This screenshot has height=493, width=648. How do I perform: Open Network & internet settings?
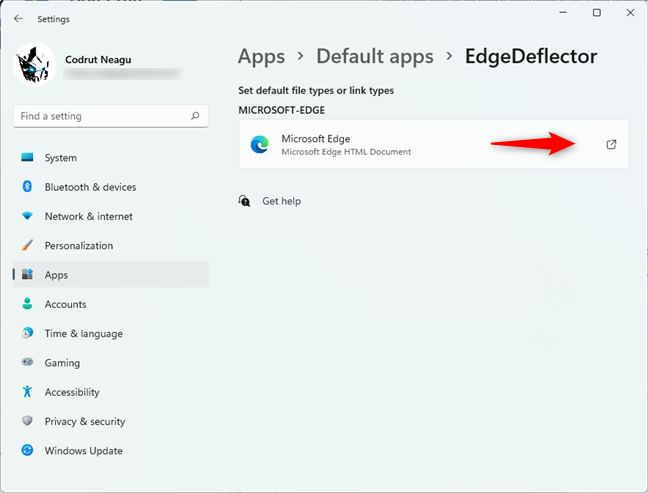[111, 217]
